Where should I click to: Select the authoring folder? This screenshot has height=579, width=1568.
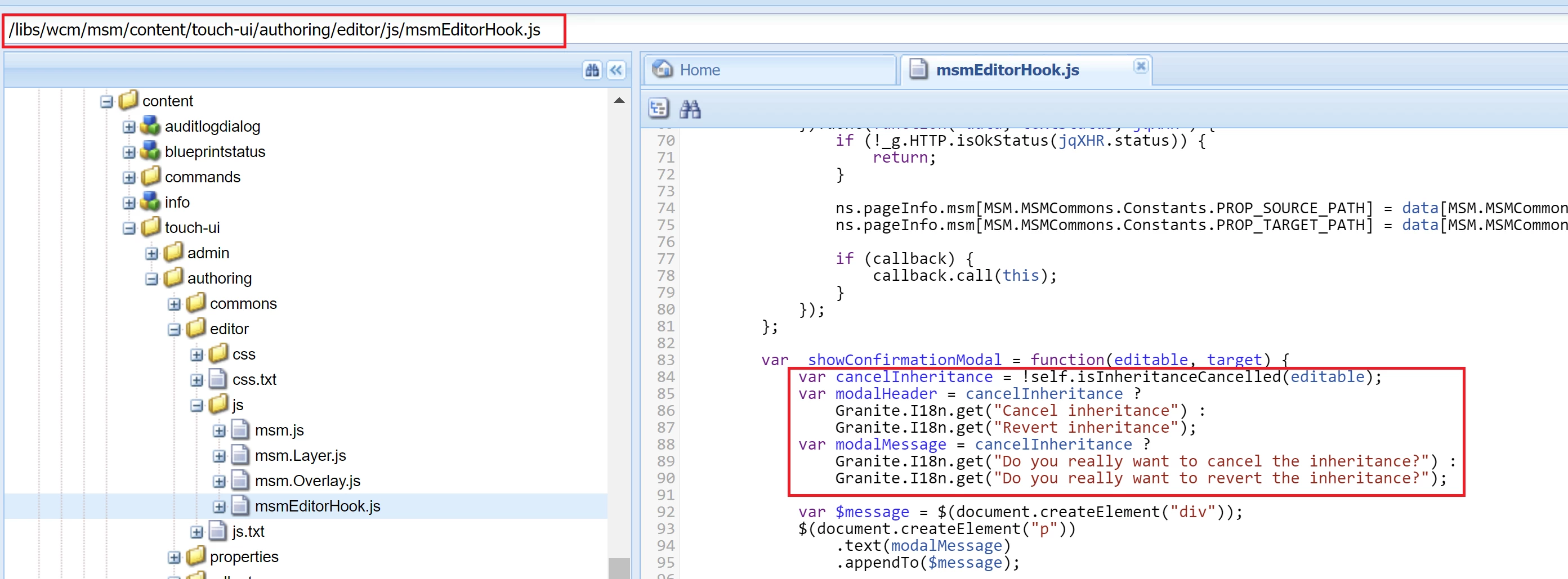click(219, 279)
